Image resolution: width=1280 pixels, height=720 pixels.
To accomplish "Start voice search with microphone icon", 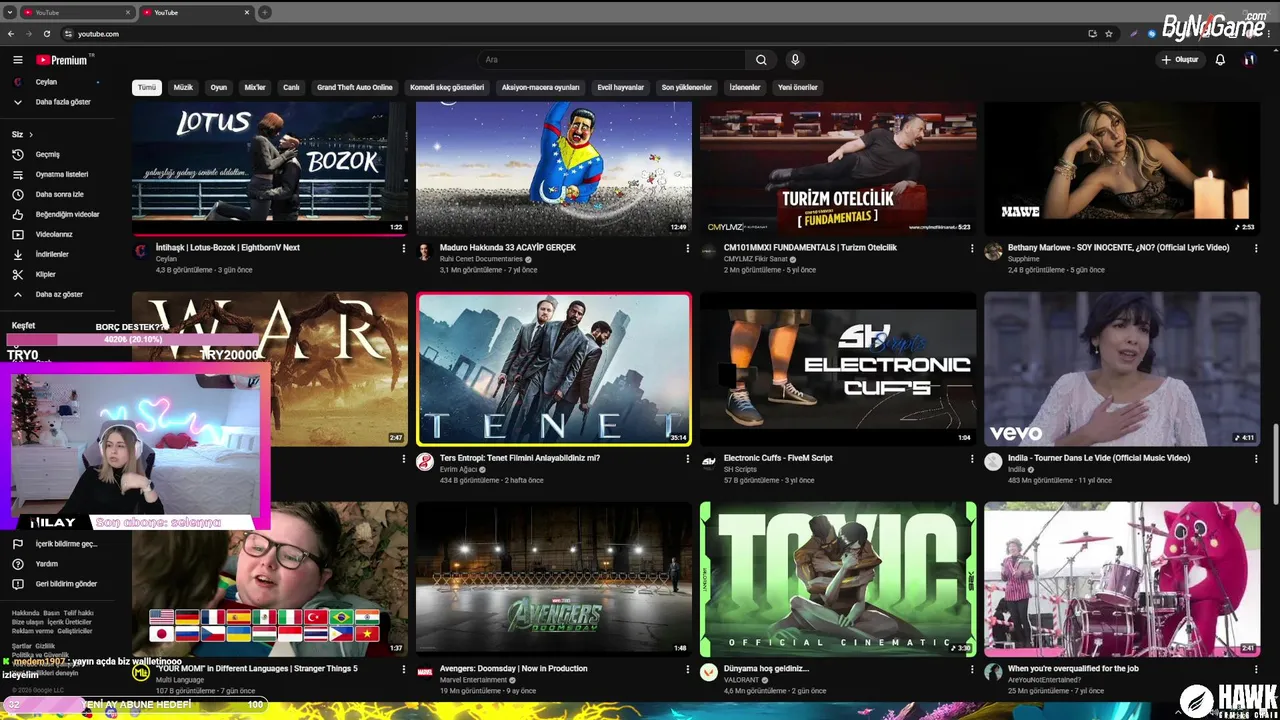I will 795,60.
